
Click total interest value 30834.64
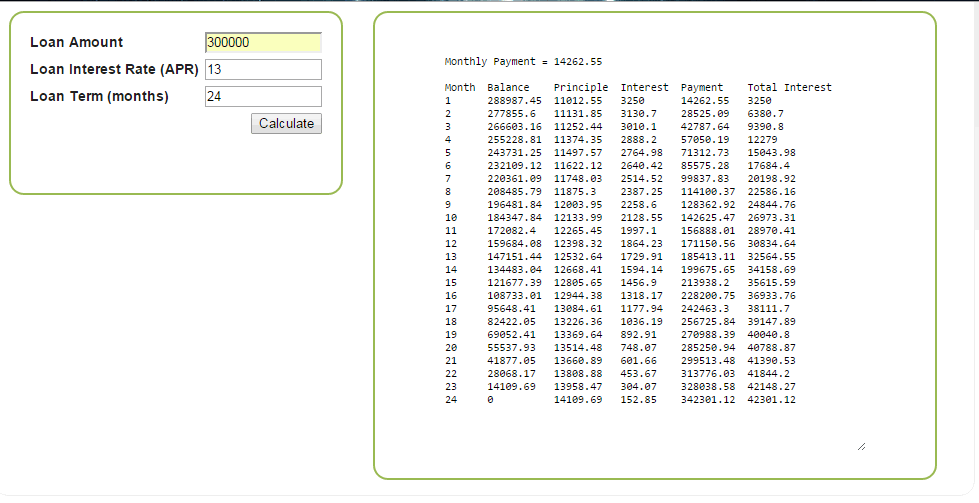[x=772, y=243]
